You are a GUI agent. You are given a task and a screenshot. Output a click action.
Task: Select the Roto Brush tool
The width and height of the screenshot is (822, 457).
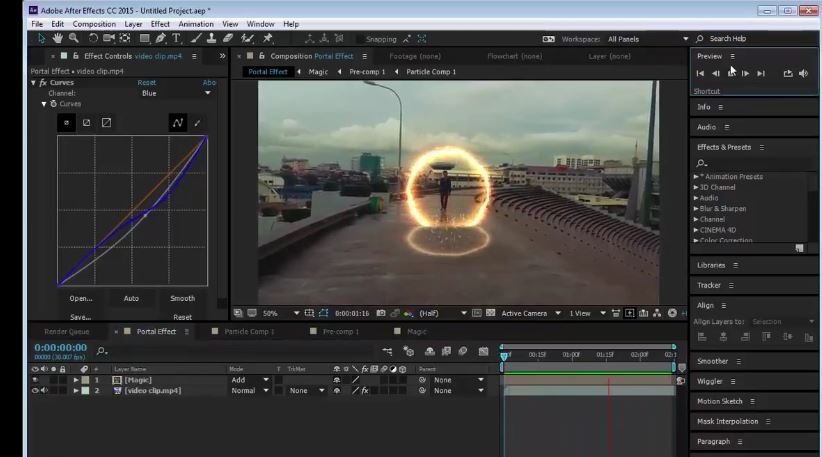(247, 38)
